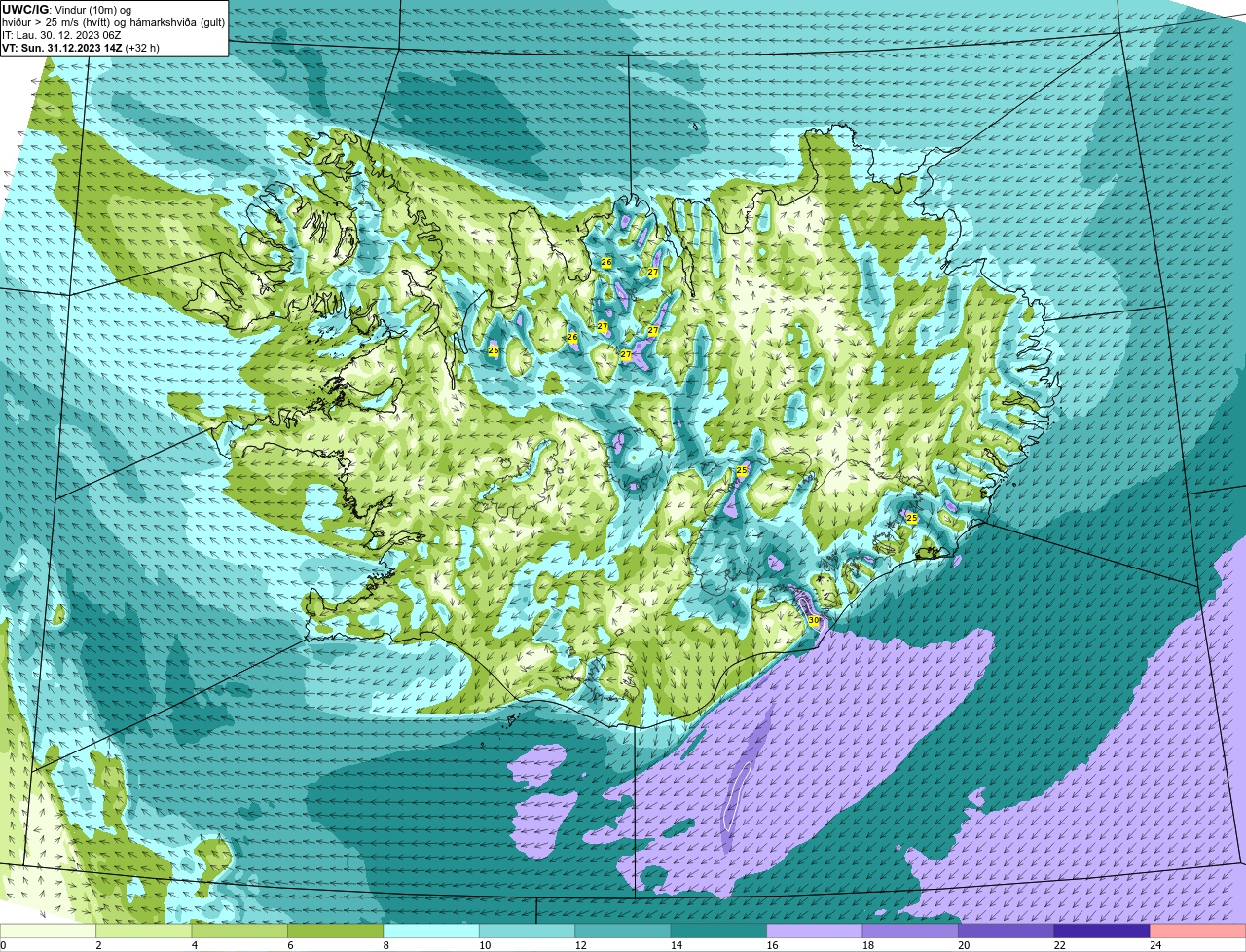Click the yellow "30" maximum gust label

814,620
